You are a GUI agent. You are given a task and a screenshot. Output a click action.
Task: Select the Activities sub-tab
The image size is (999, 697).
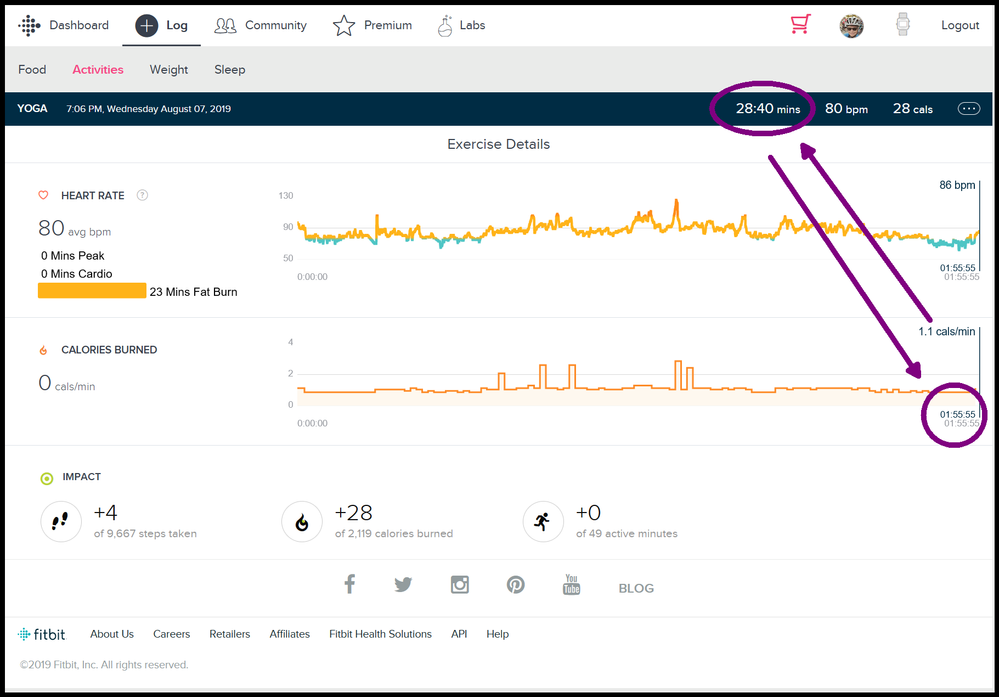coord(97,69)
